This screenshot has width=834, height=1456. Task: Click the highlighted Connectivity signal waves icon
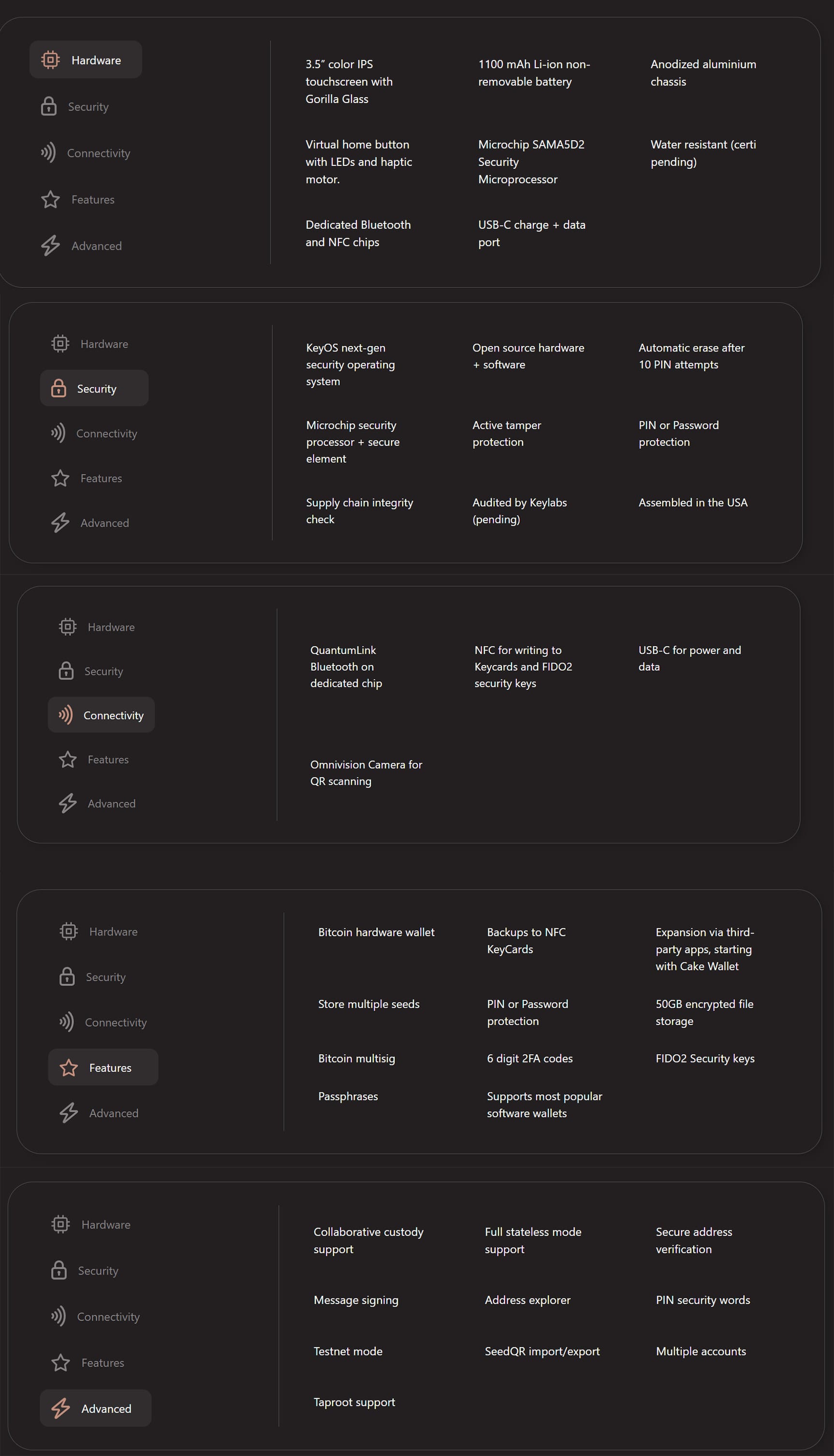coord(66,715)
